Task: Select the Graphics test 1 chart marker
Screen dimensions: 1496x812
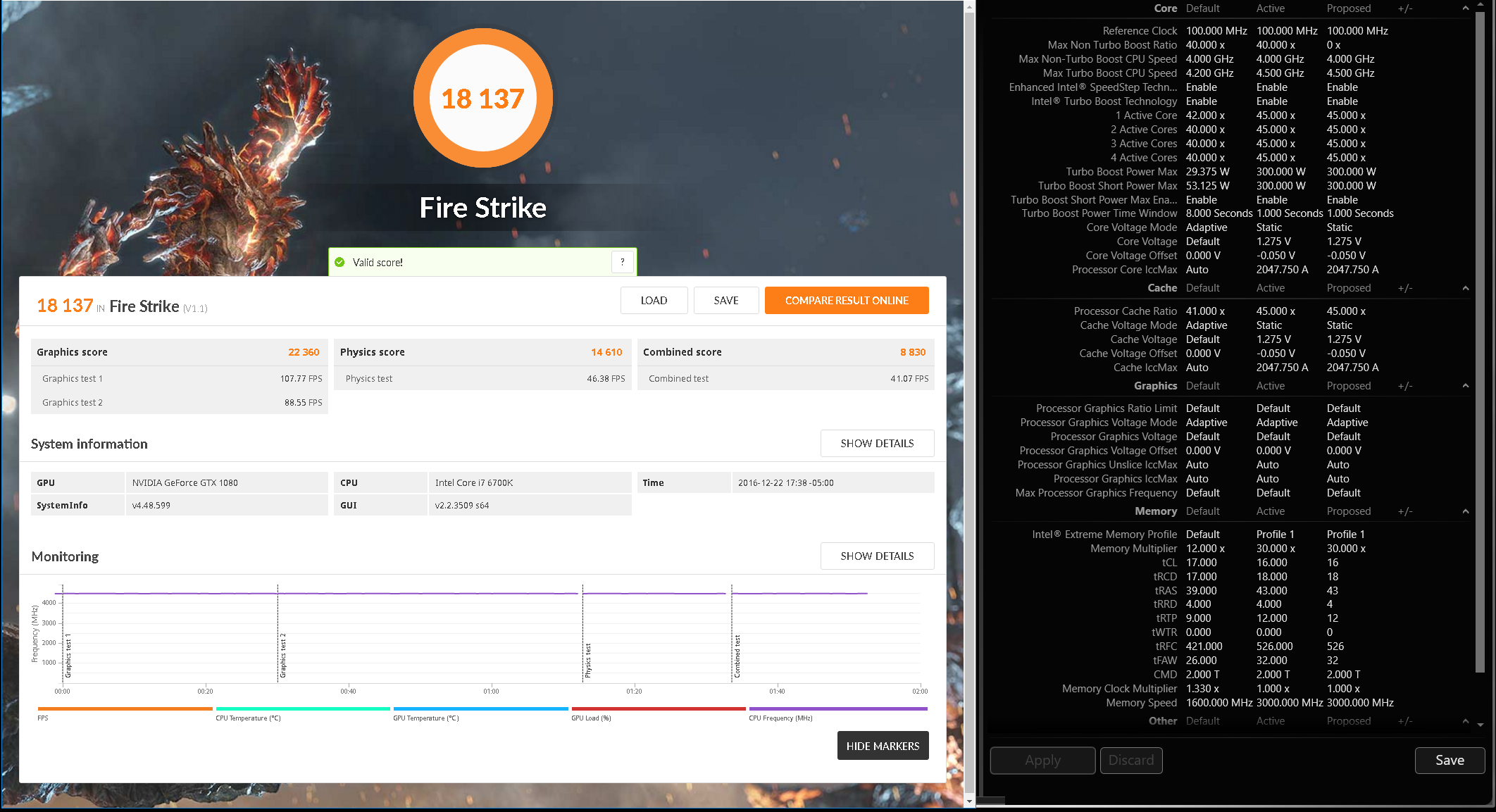Action: point(68,655)
